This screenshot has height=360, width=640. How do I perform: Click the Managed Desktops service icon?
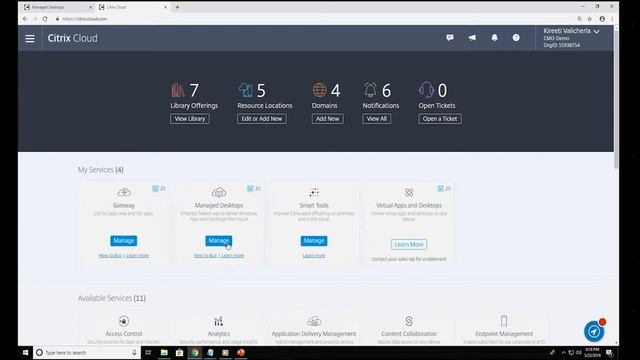point(219,192)
